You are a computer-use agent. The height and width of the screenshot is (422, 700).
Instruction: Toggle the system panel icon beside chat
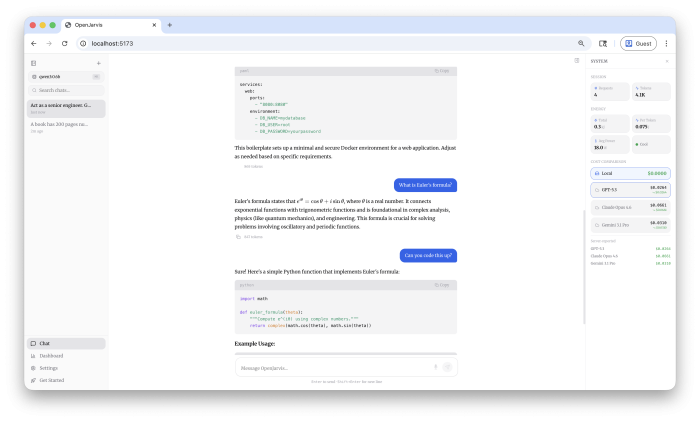click(576, 61)
